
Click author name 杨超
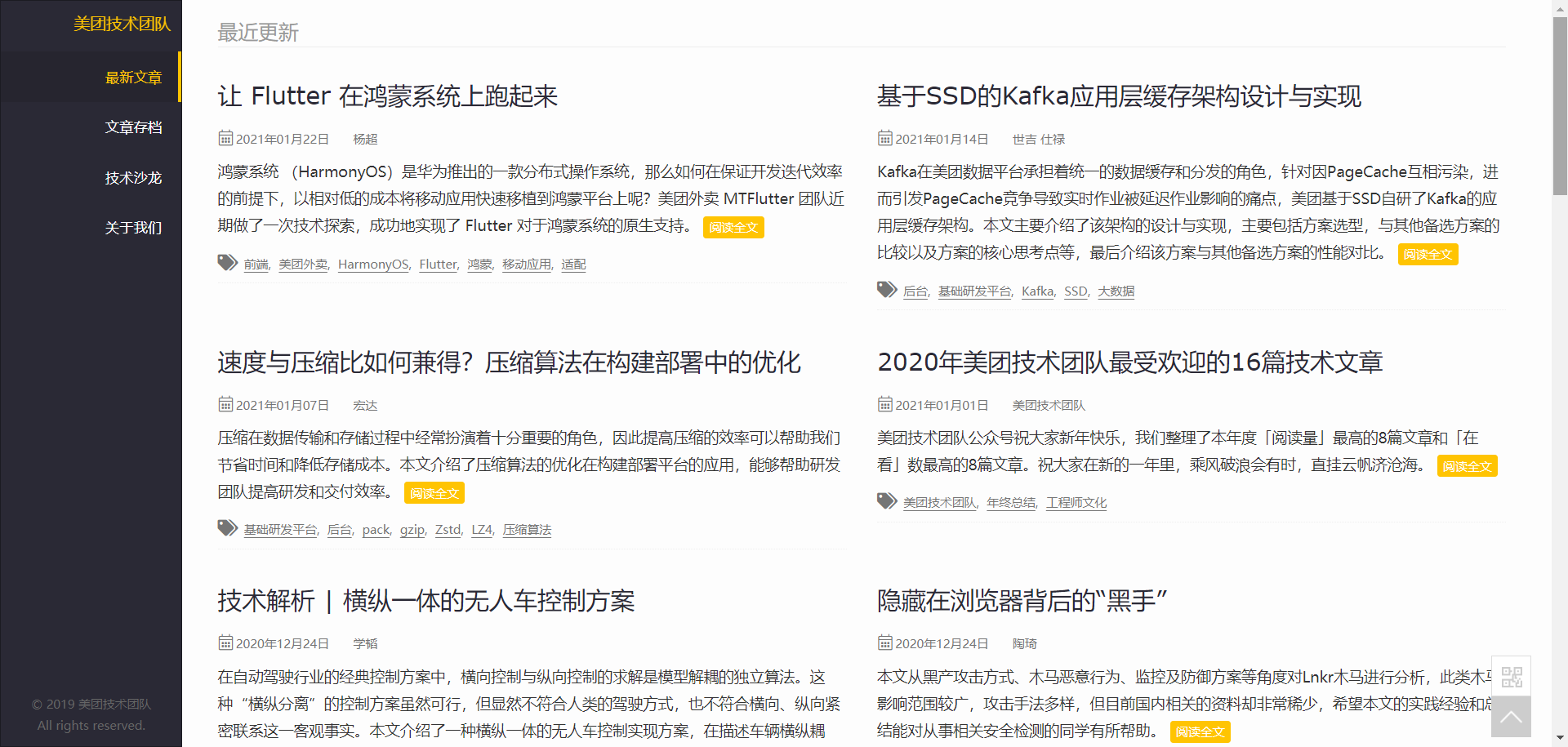point(365,140)
